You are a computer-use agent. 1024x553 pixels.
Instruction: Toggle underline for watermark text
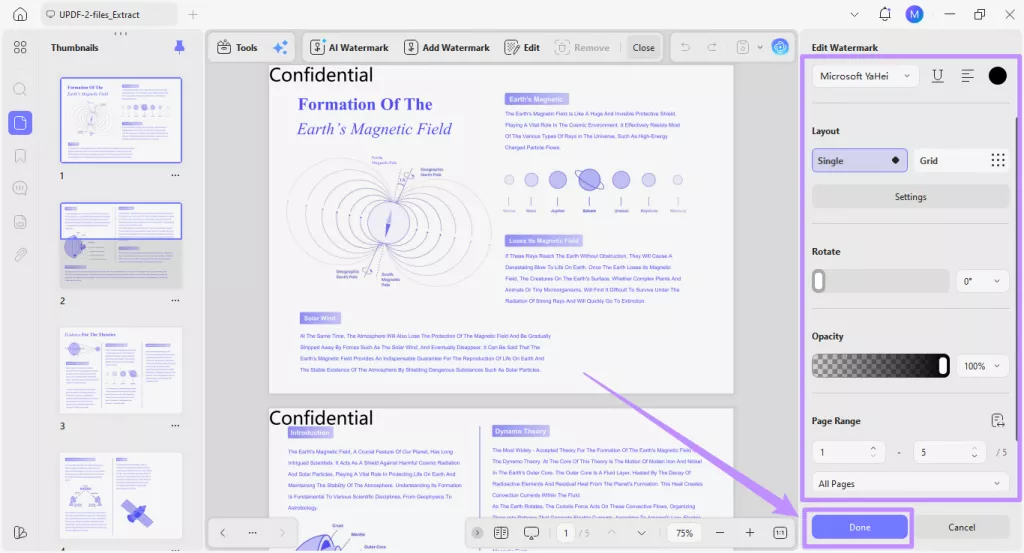tap(938, 76)
